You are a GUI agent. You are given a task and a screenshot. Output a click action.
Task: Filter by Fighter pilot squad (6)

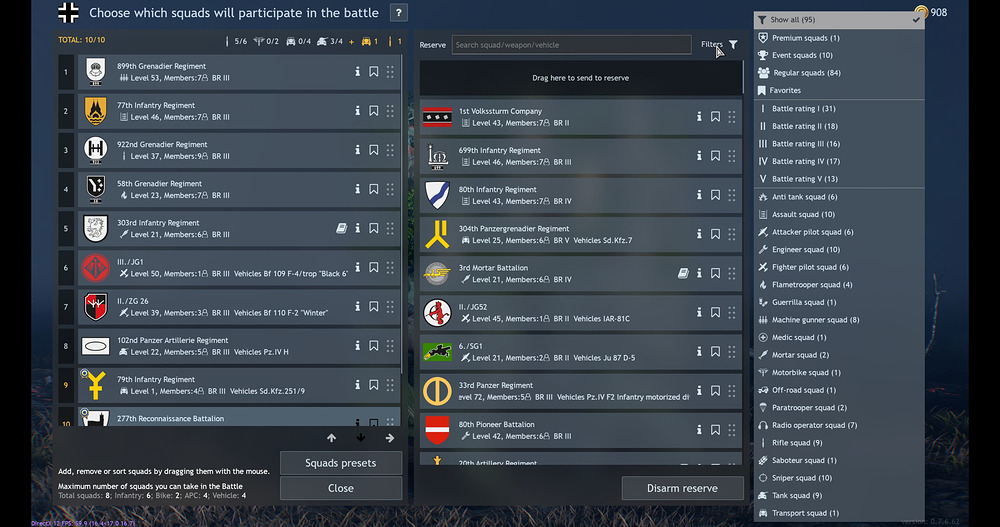[839, 267]
